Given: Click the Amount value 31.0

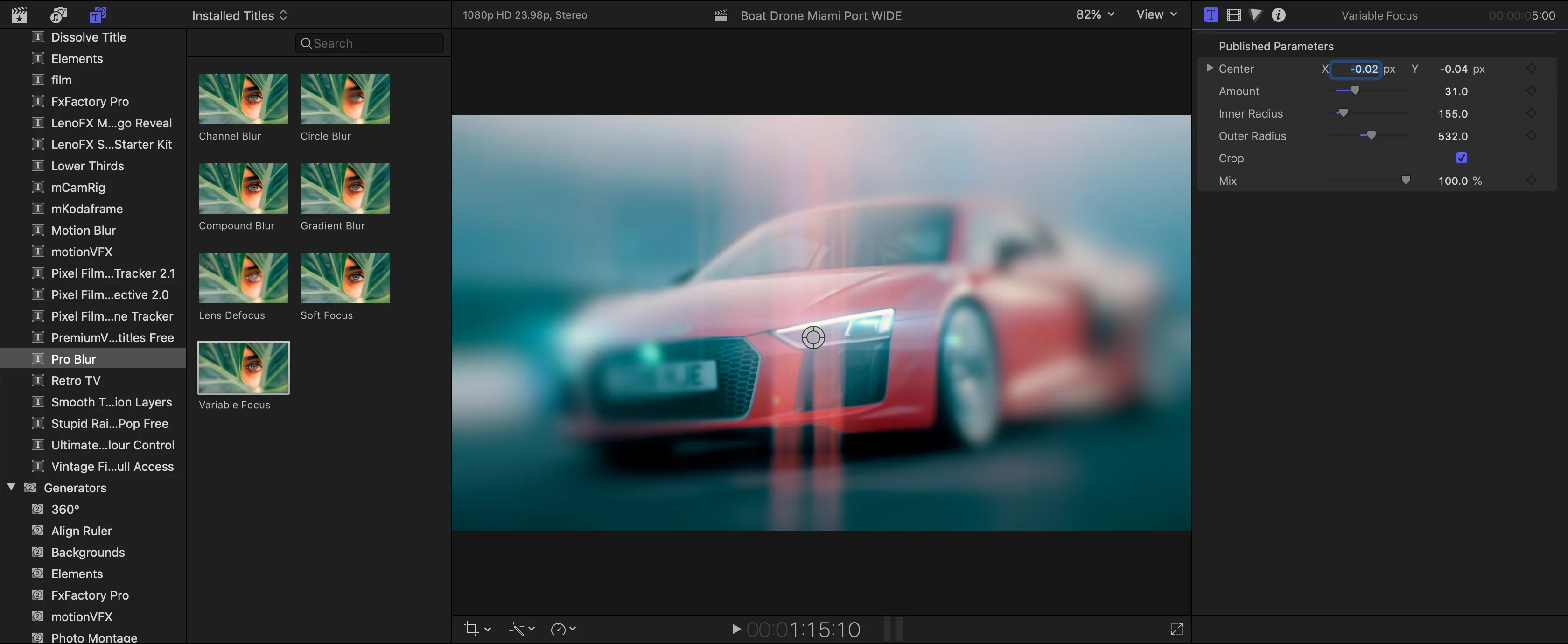Looking at the screenshot, I should click(x=1456, y=91).
